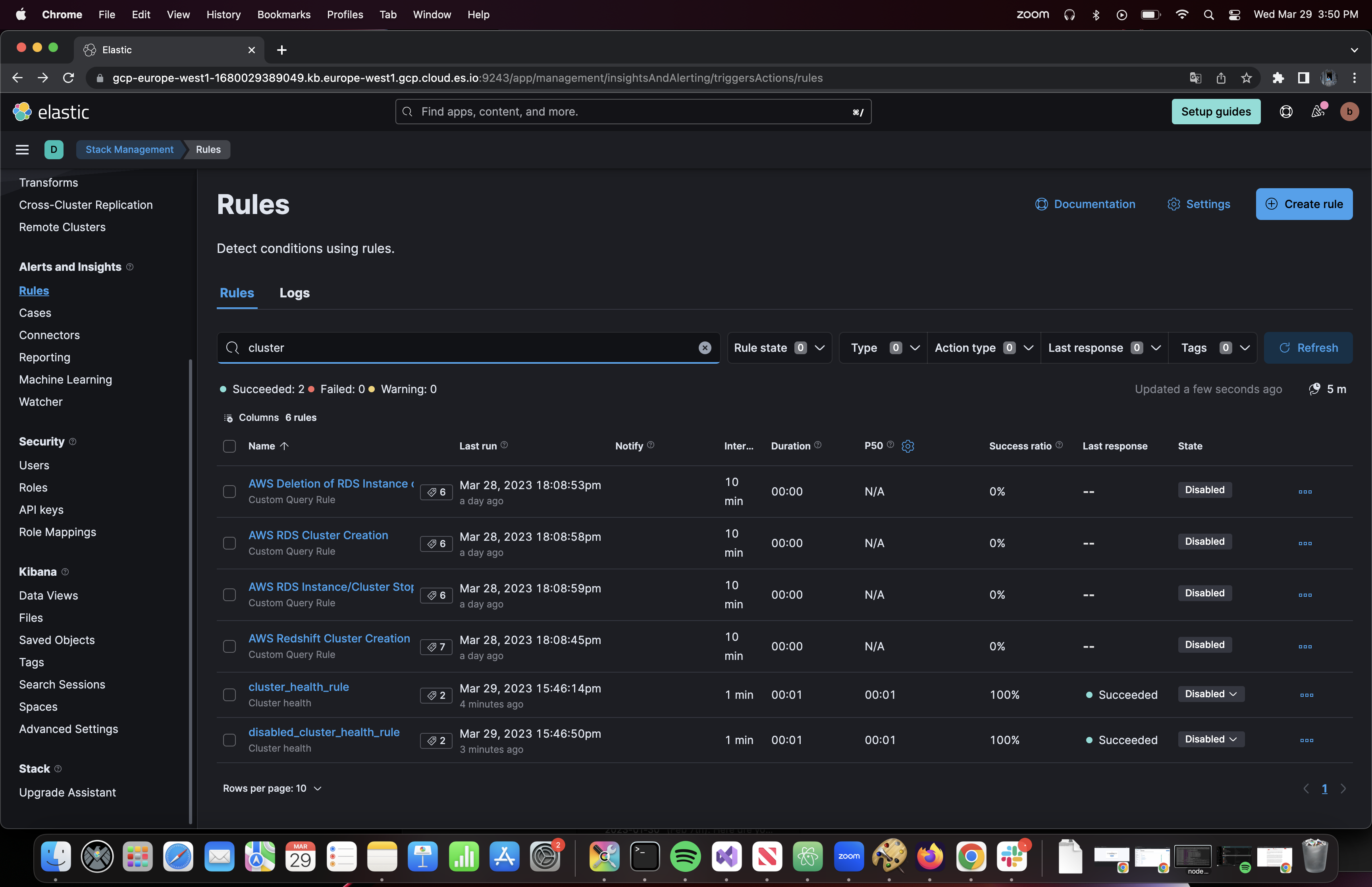
Task: Open the user avatar menu
Action: click(1349, 111)
